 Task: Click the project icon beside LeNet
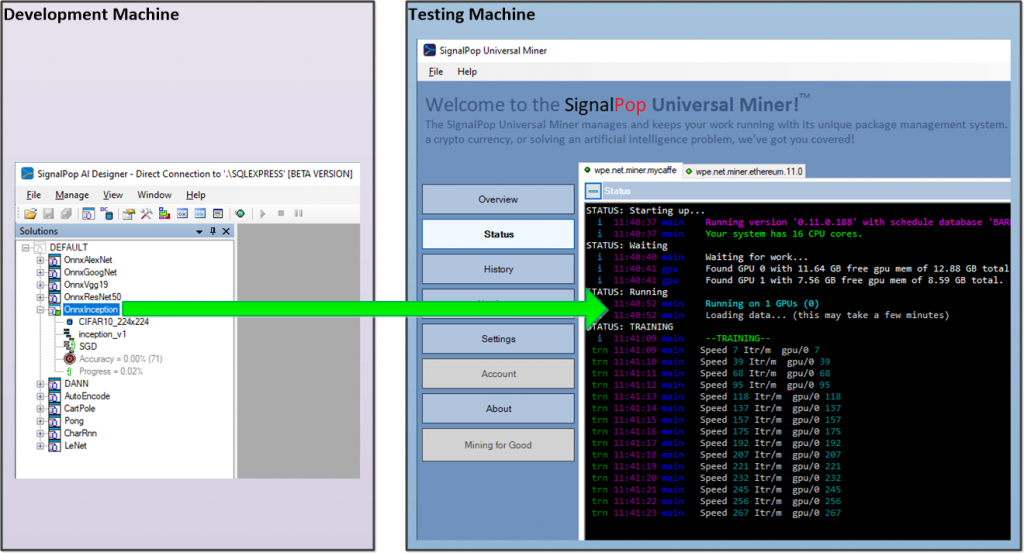(55, 446)
